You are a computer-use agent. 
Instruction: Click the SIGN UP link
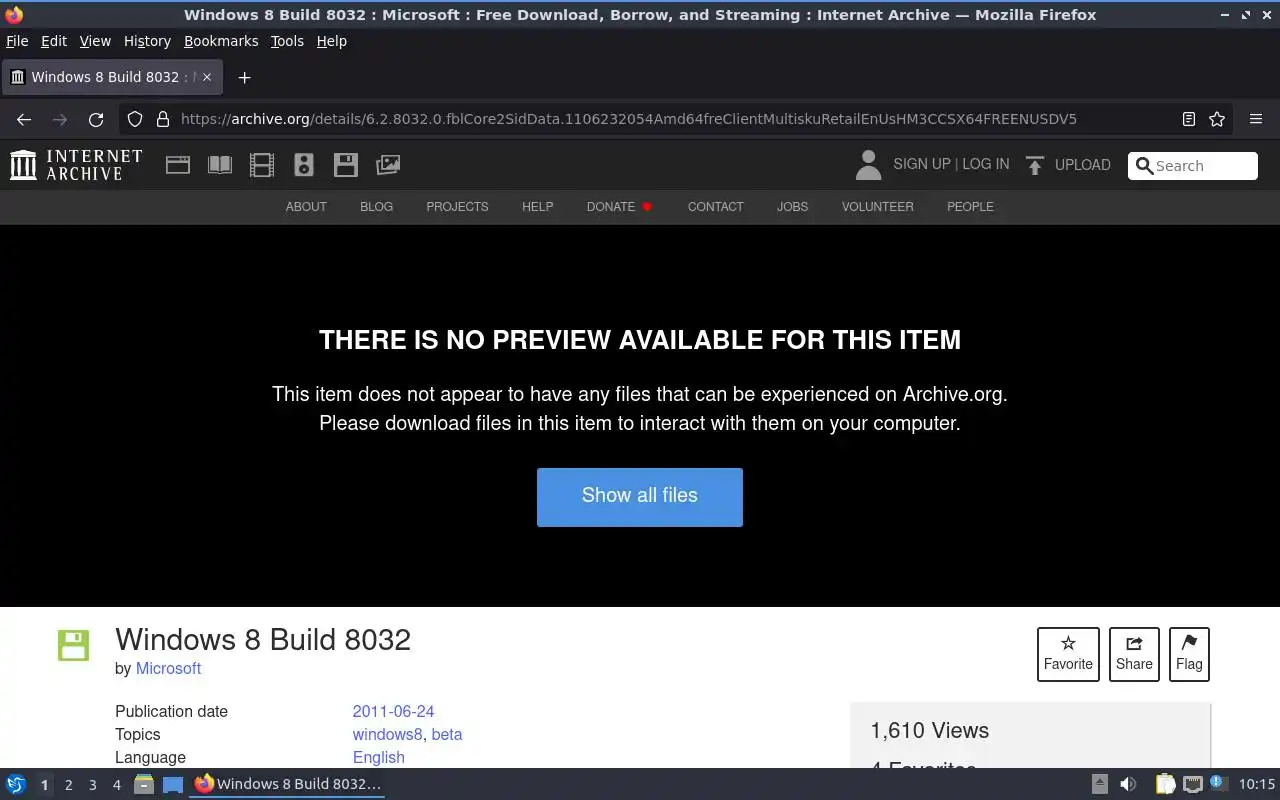tap(921, 164)
